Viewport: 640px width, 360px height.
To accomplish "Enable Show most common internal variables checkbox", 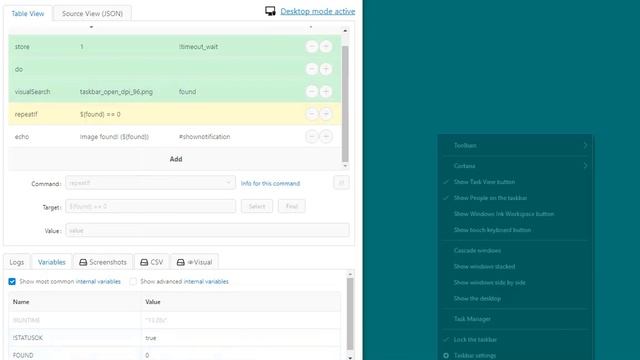I will coord(12,282).
